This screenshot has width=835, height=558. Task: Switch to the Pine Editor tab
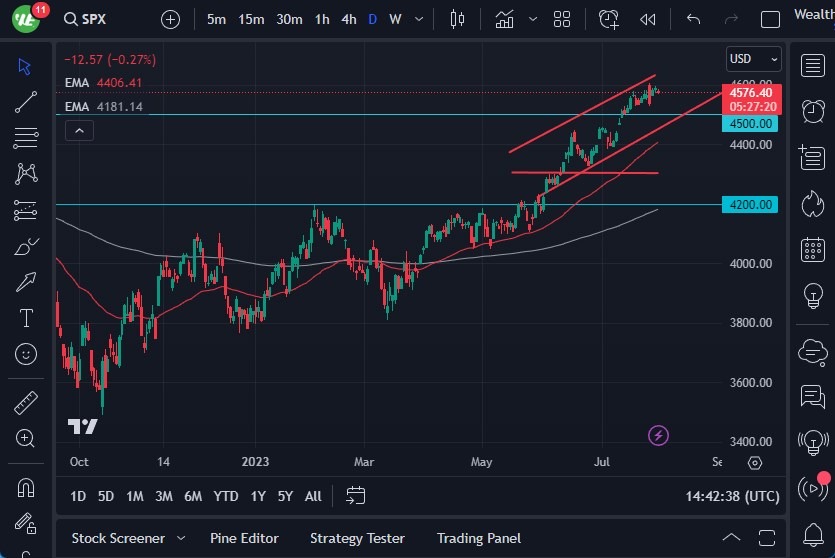tap(244, 538)
